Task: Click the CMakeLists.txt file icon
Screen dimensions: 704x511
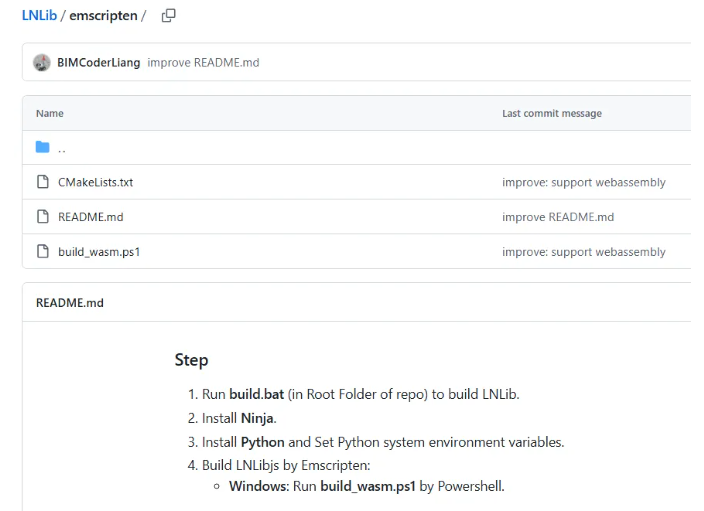Action: pos(42,183)
